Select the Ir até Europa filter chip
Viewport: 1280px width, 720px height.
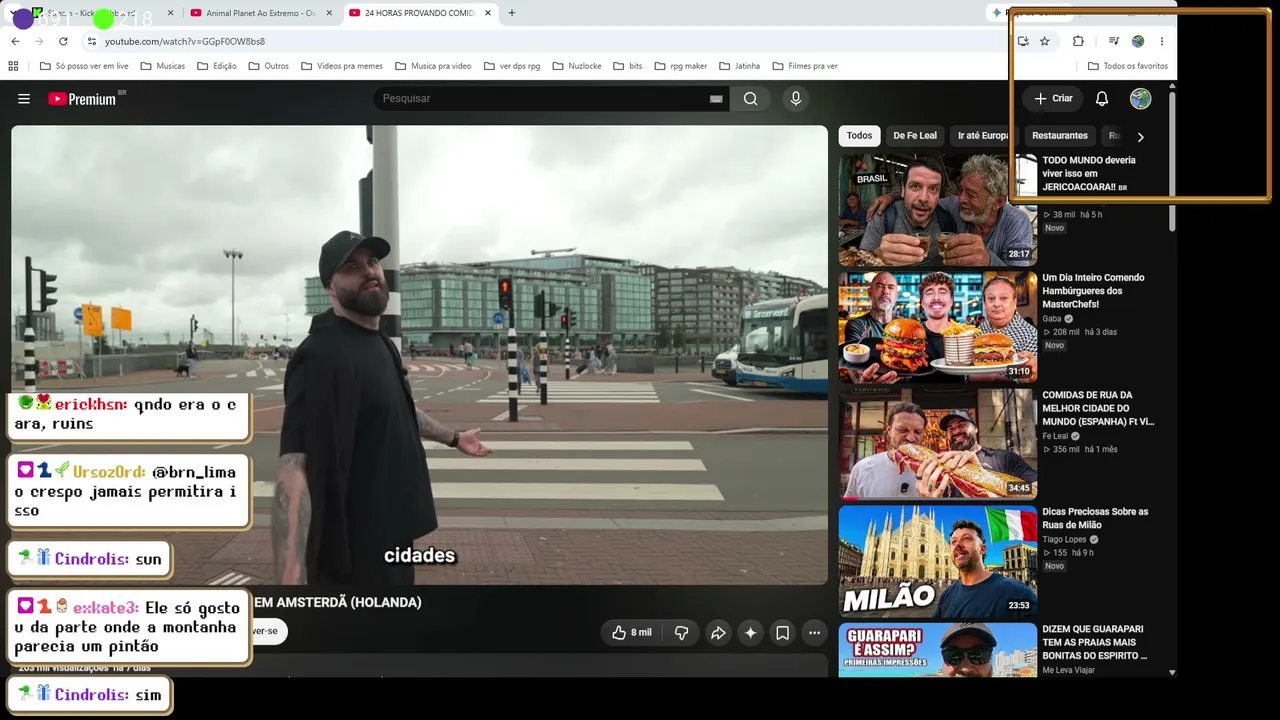click(982, 136)
